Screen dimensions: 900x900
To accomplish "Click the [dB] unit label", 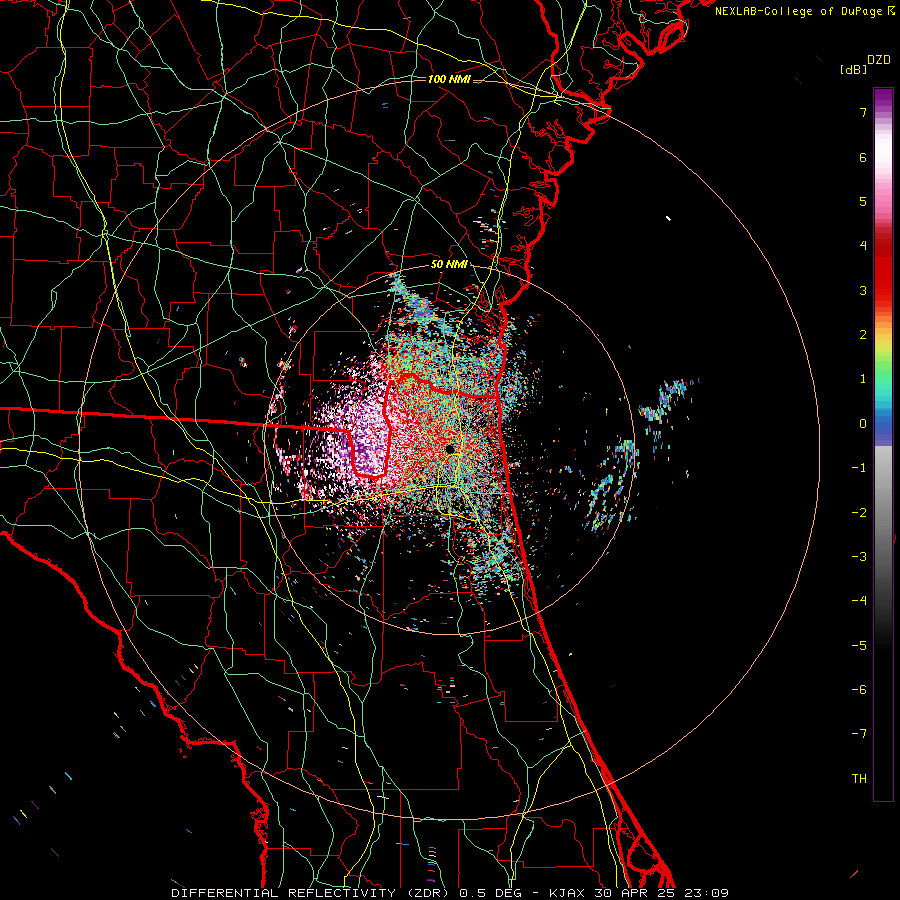I will (x=853, y=69).
